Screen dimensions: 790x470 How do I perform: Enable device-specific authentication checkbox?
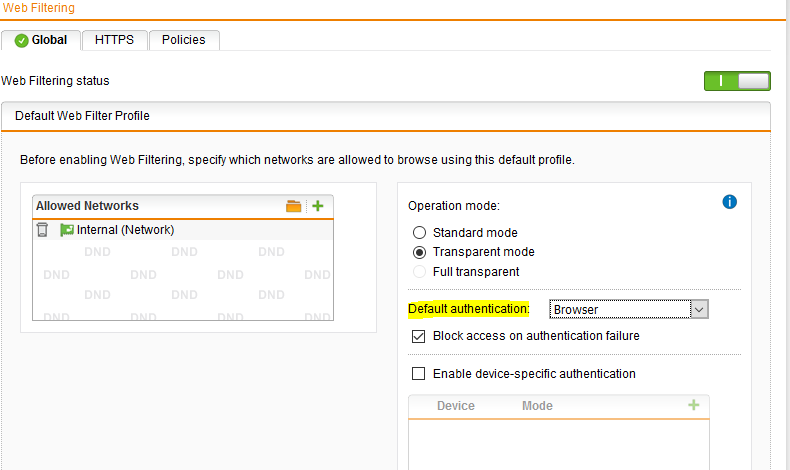(x=418, y=373)
